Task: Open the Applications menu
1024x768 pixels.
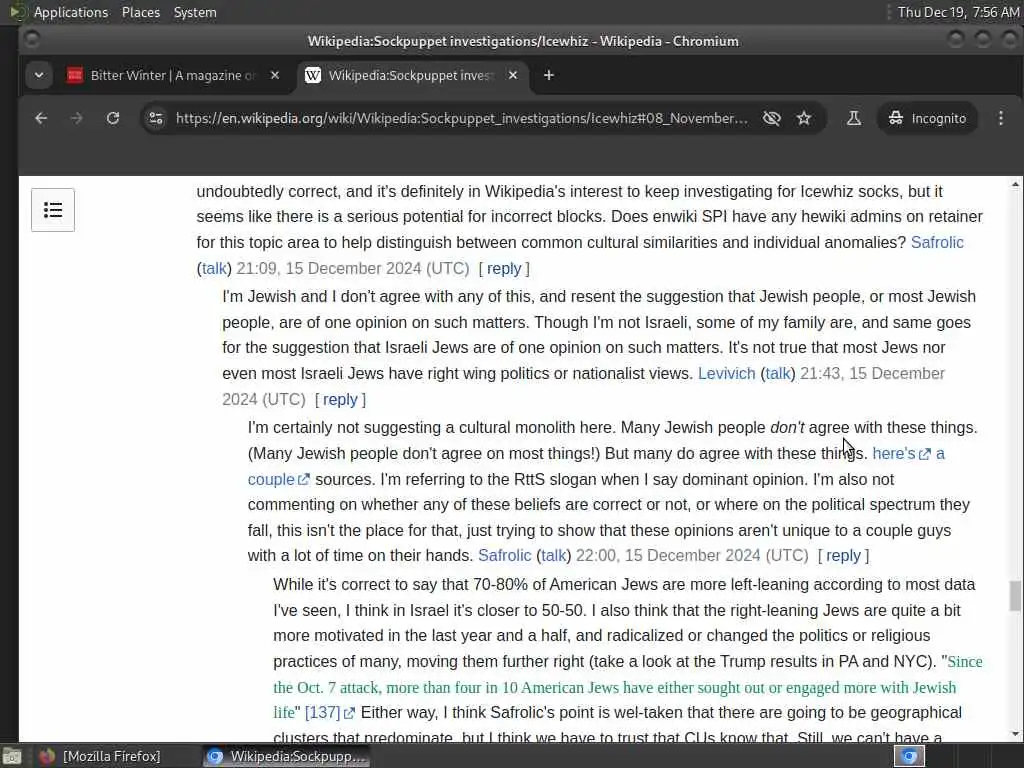Action: [x=71, y=12]
